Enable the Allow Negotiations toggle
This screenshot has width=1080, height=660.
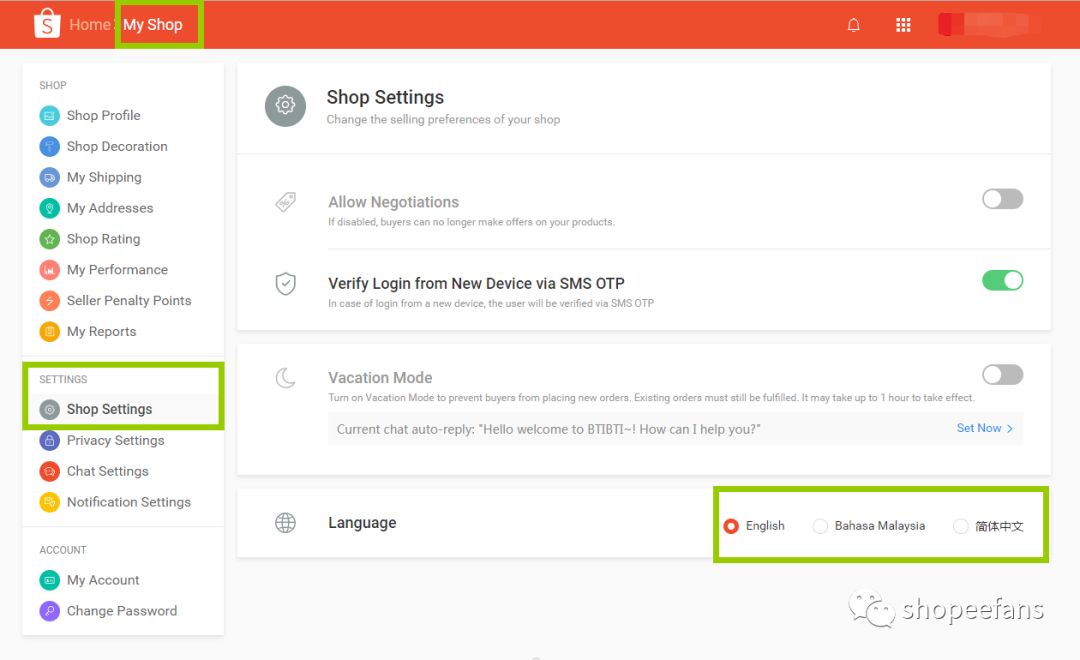1002,199
